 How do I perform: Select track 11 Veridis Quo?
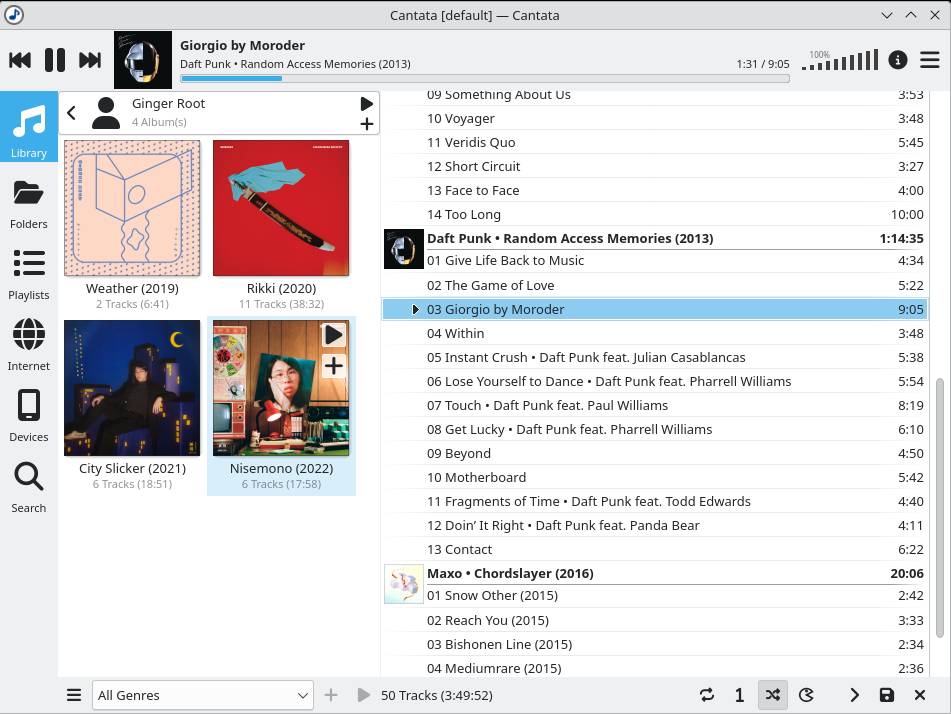click(654, 143)
